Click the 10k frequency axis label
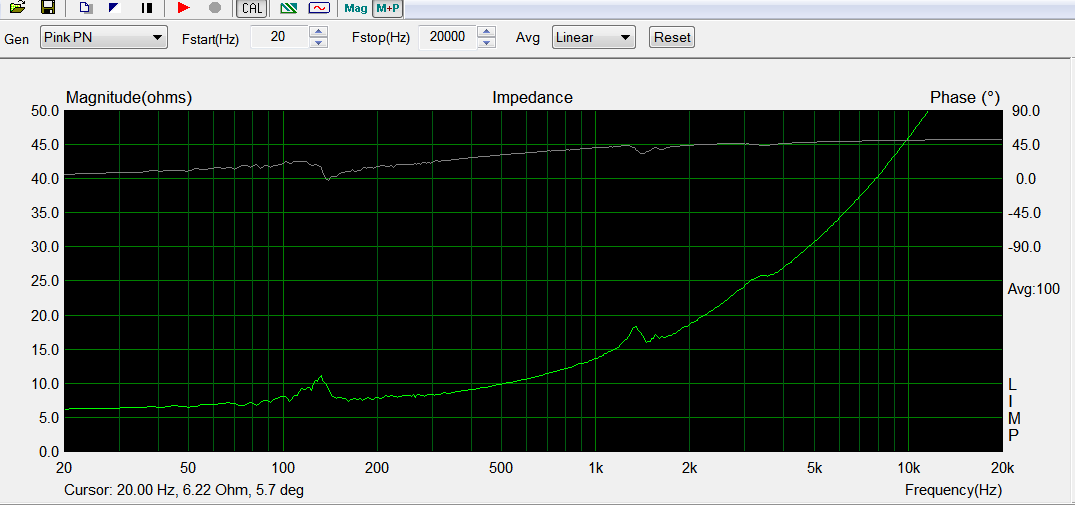The image size is (1075, 506). point(908,469)
